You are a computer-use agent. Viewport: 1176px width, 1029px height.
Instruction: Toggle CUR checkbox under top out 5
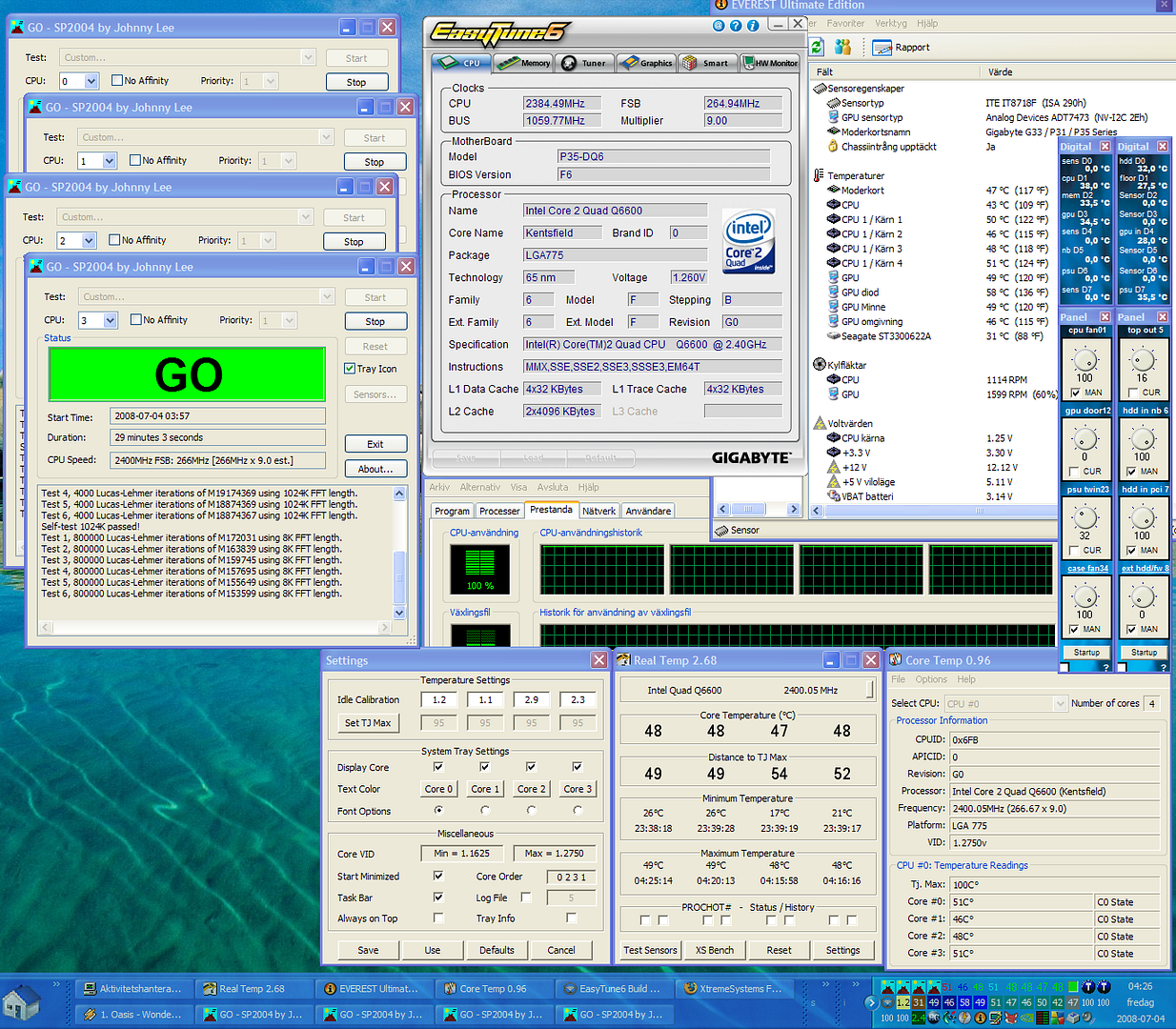tap(1133, 393)
